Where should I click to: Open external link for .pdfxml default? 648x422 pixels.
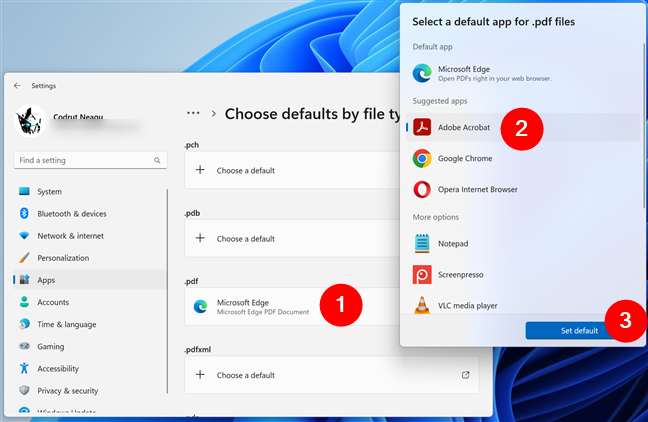coord(465,375)
